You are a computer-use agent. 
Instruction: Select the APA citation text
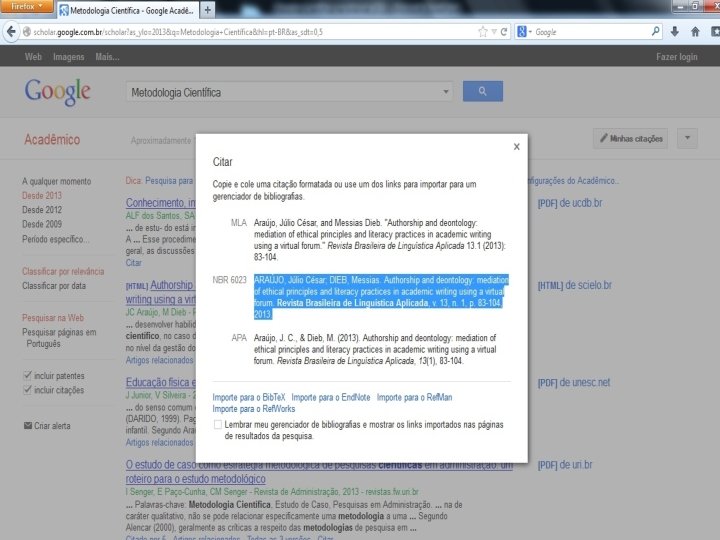(x=375, y=349)
